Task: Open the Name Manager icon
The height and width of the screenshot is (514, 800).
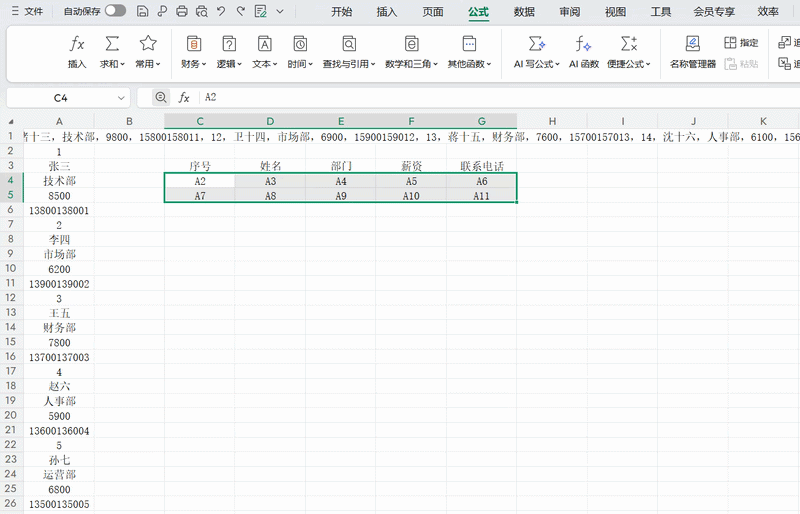Action: (x=692, y=45)
